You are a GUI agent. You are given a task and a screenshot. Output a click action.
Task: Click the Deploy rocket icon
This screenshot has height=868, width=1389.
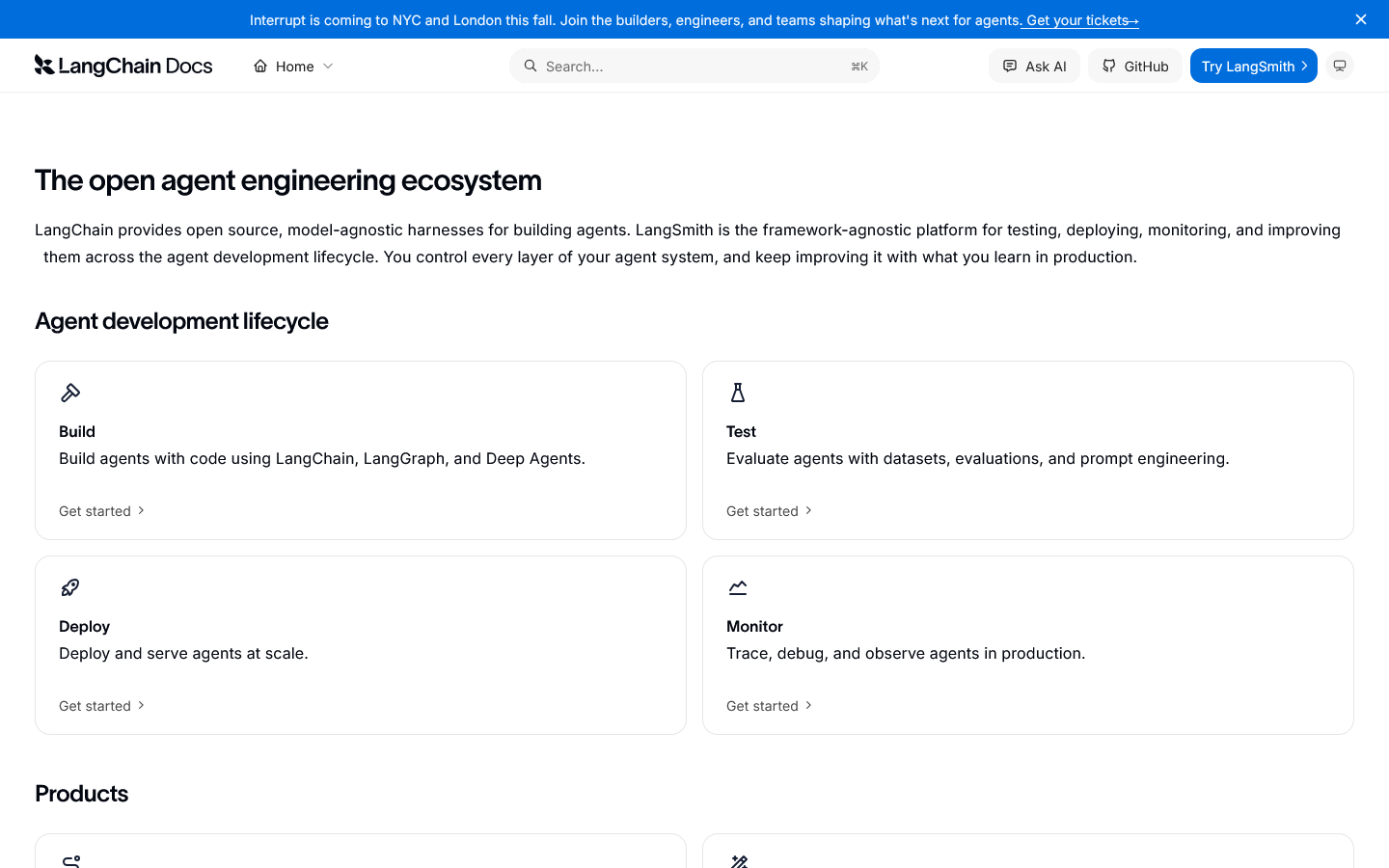pos(70,587)
